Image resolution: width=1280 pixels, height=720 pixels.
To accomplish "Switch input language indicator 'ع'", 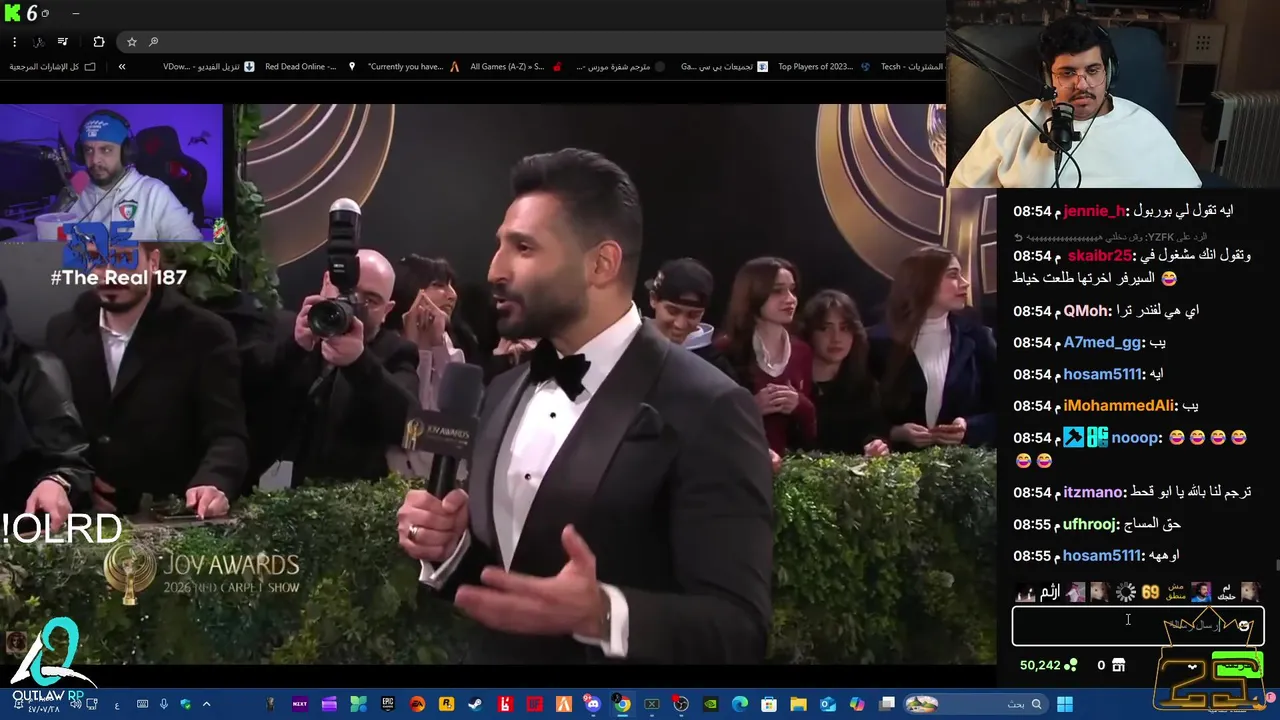I will click(117, 704).
